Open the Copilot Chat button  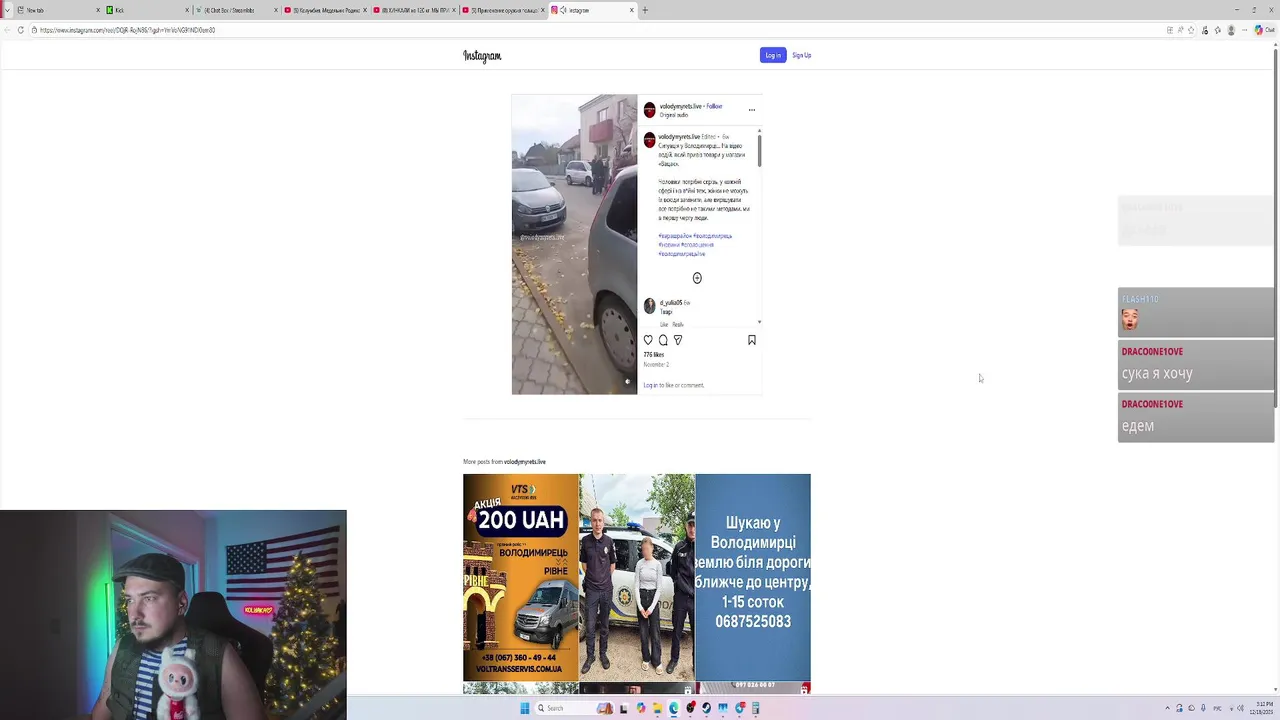1265,30
